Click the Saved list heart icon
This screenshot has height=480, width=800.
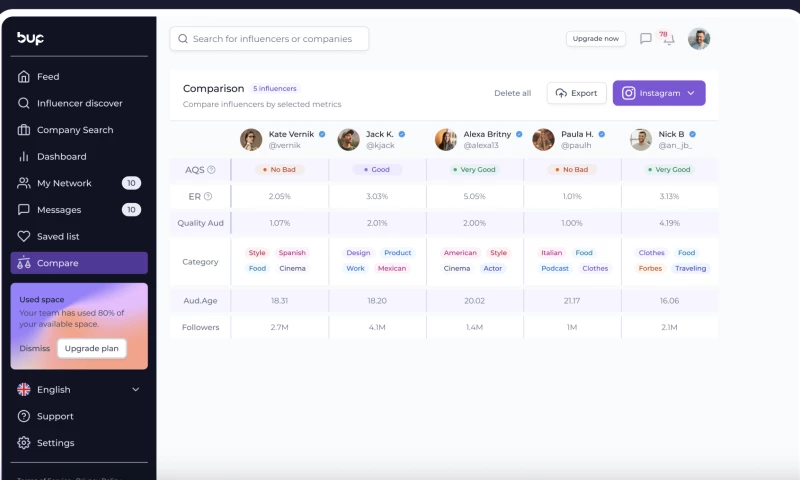[23, 236]
